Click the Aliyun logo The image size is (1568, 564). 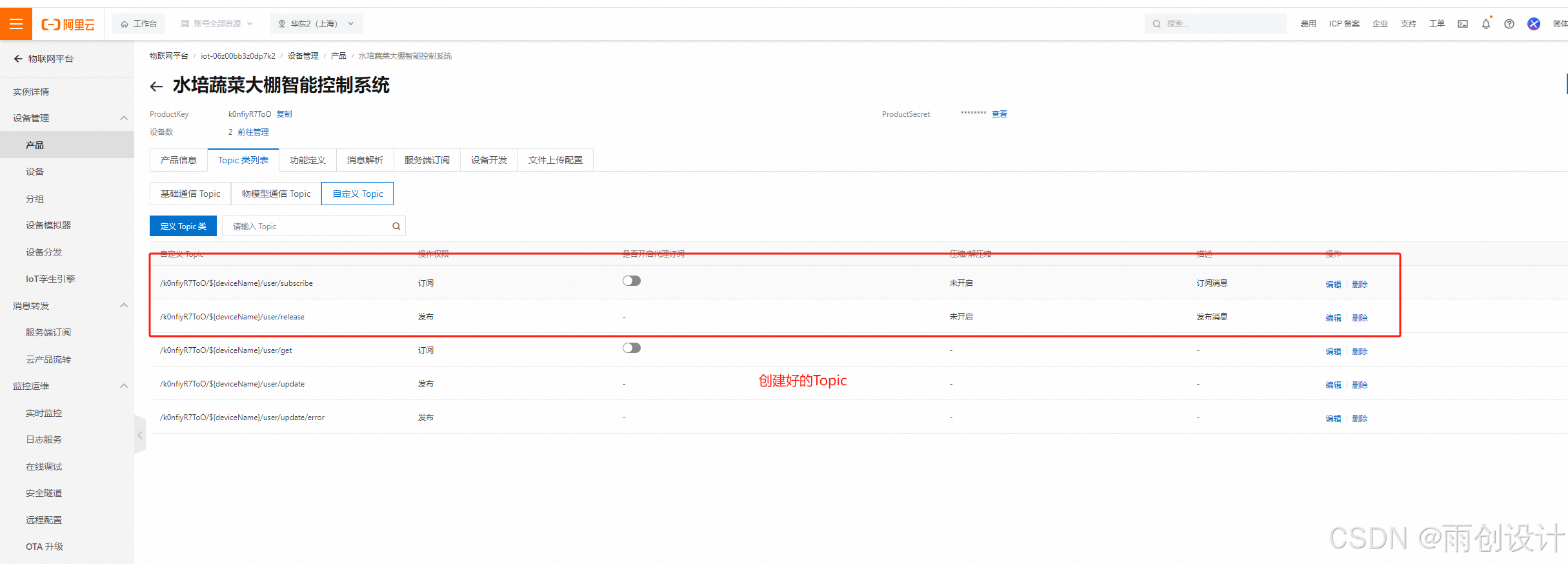pyautogui.click(x=68, y=25)
